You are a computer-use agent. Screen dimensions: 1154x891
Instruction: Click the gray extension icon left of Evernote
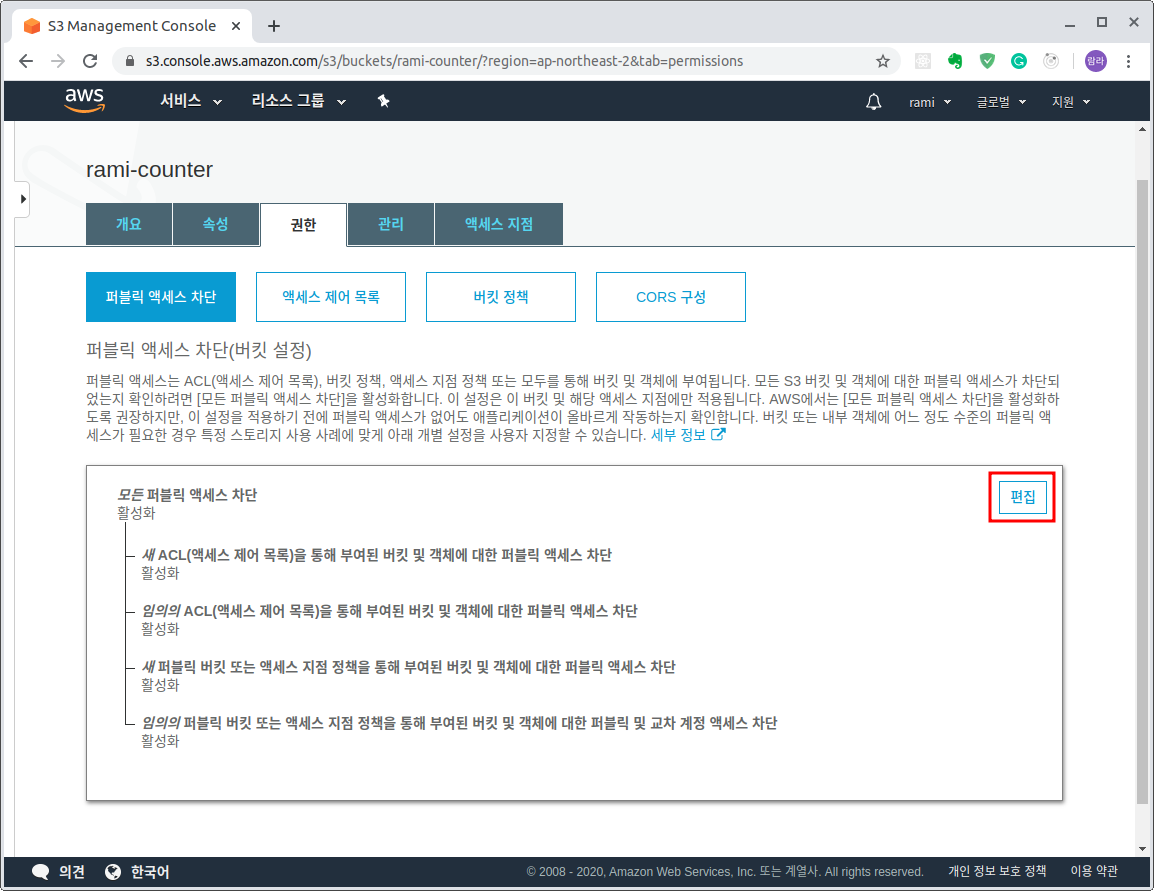(922, 61)
